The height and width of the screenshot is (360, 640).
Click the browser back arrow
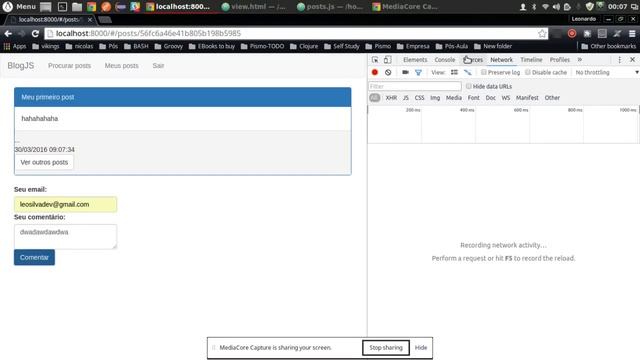[8, 33]
